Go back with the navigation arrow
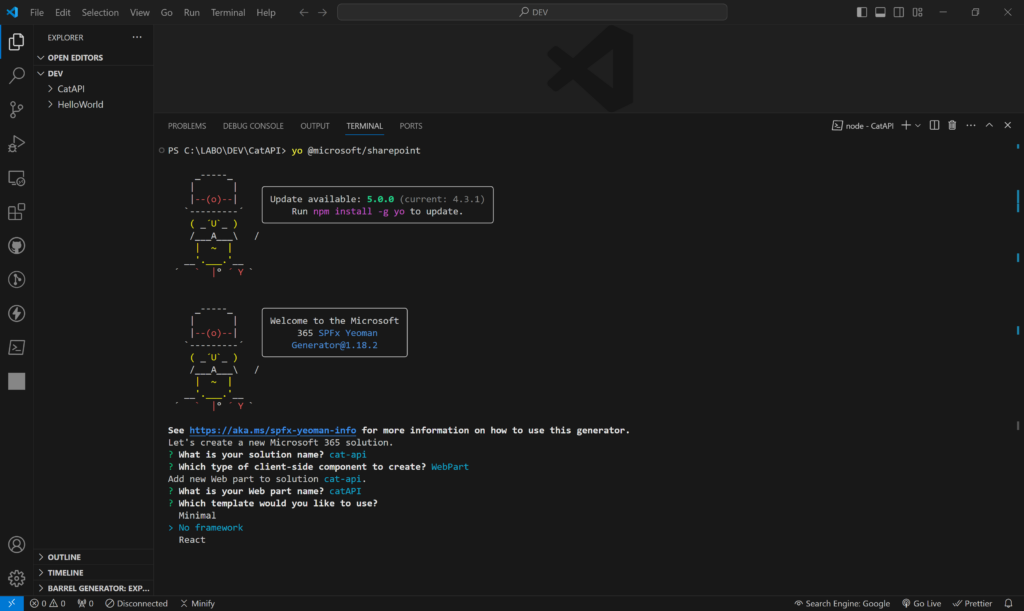 (304, 12)
